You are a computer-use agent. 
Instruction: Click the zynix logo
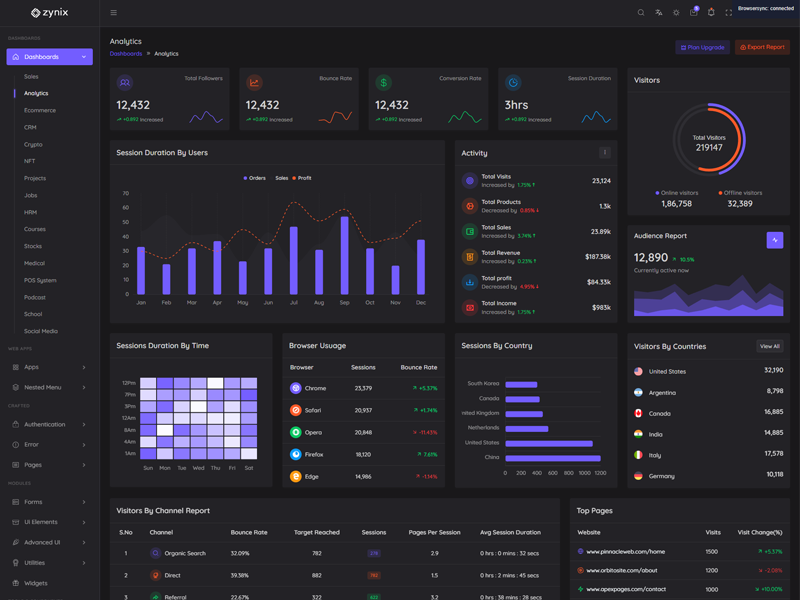(x=49, y=13)
